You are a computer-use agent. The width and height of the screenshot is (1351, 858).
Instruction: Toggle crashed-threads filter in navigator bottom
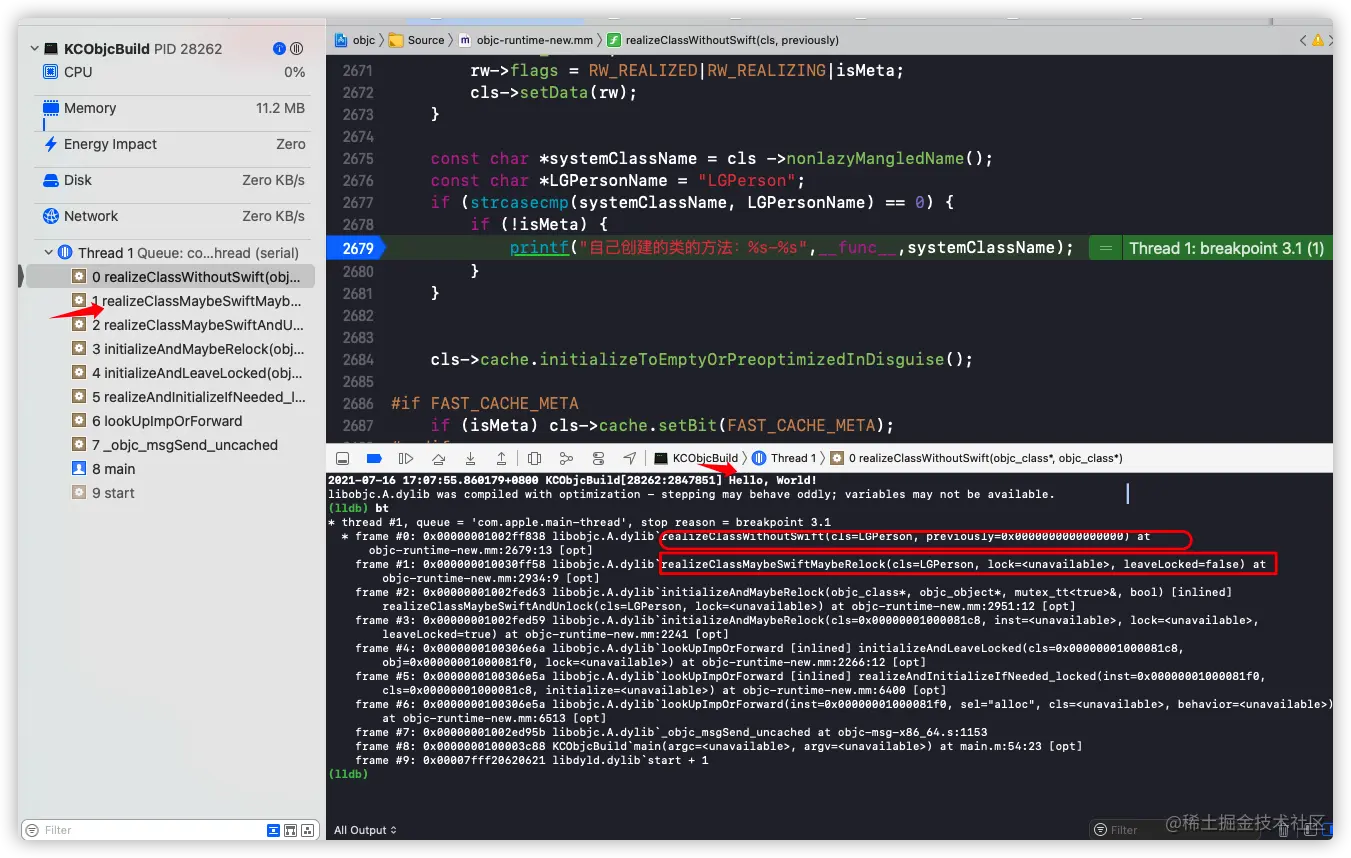(x=274, y=830)
